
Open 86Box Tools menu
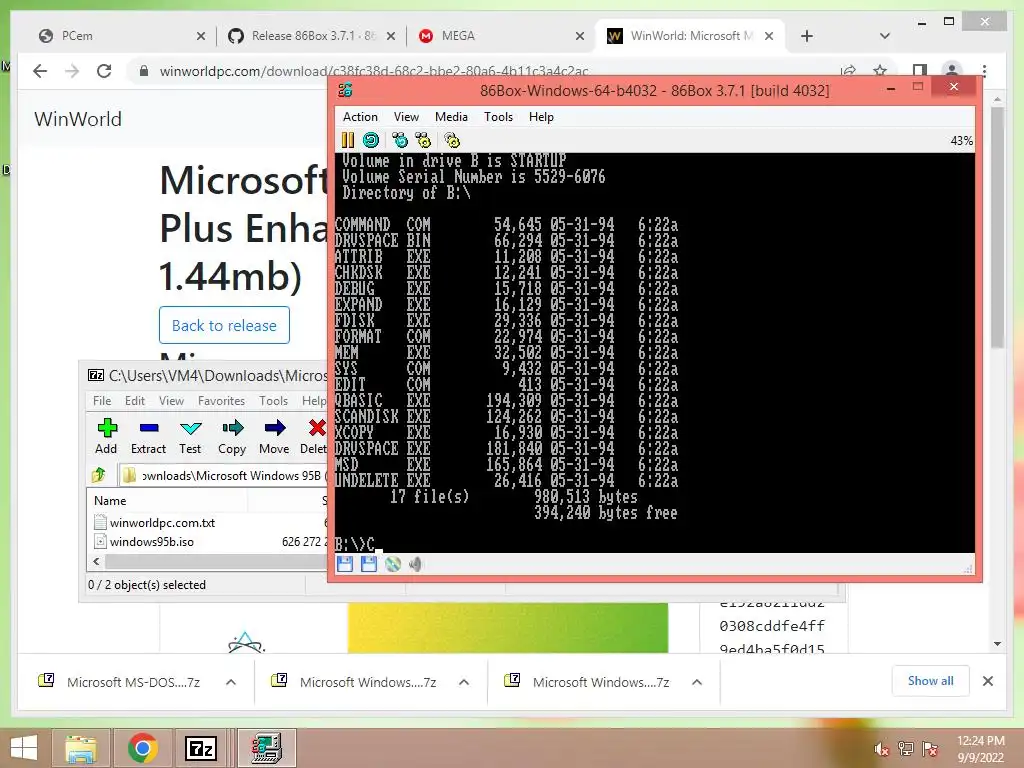pos(498,117)
